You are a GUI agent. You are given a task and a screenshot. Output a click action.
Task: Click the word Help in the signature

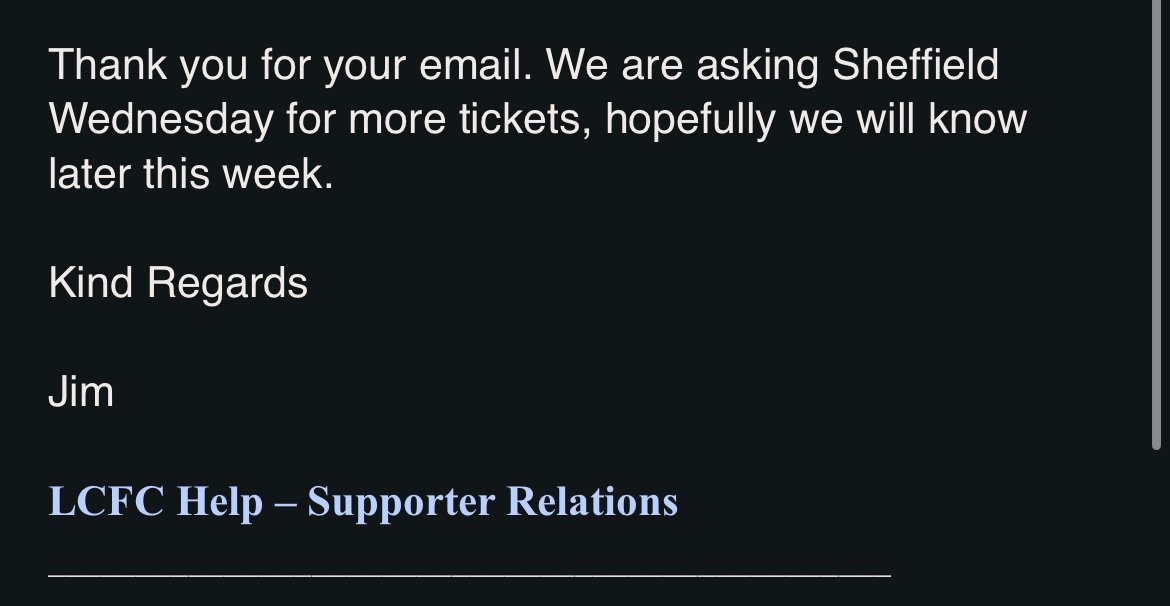tap(220, 502)
